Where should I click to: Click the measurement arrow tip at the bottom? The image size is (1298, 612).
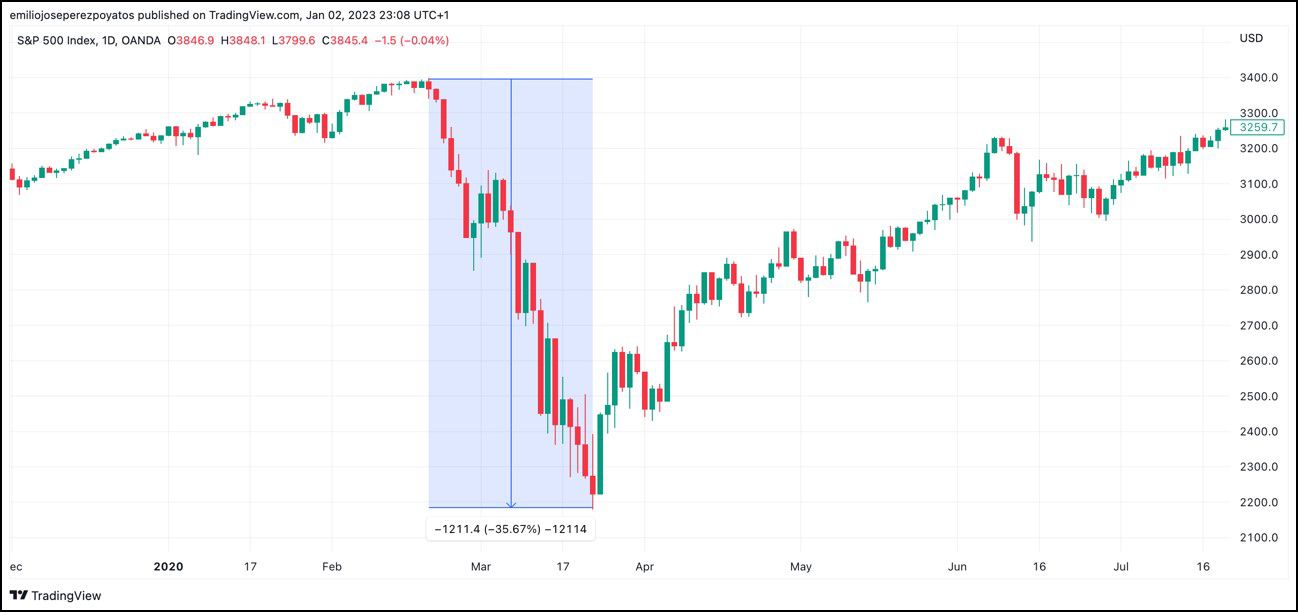coord(511,505)
